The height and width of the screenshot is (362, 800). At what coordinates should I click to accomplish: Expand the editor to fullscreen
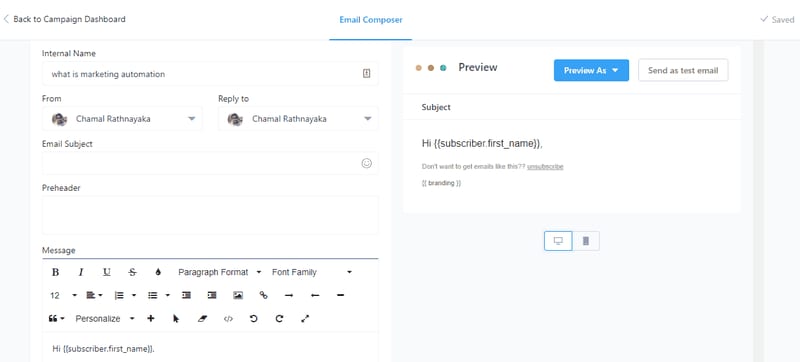pyautogui.click(x=305, y=319)
